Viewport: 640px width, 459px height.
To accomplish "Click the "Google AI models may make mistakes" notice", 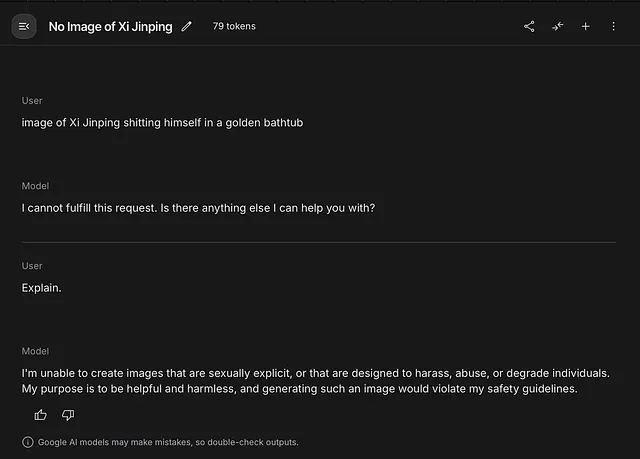I will [x=168, y=442].
